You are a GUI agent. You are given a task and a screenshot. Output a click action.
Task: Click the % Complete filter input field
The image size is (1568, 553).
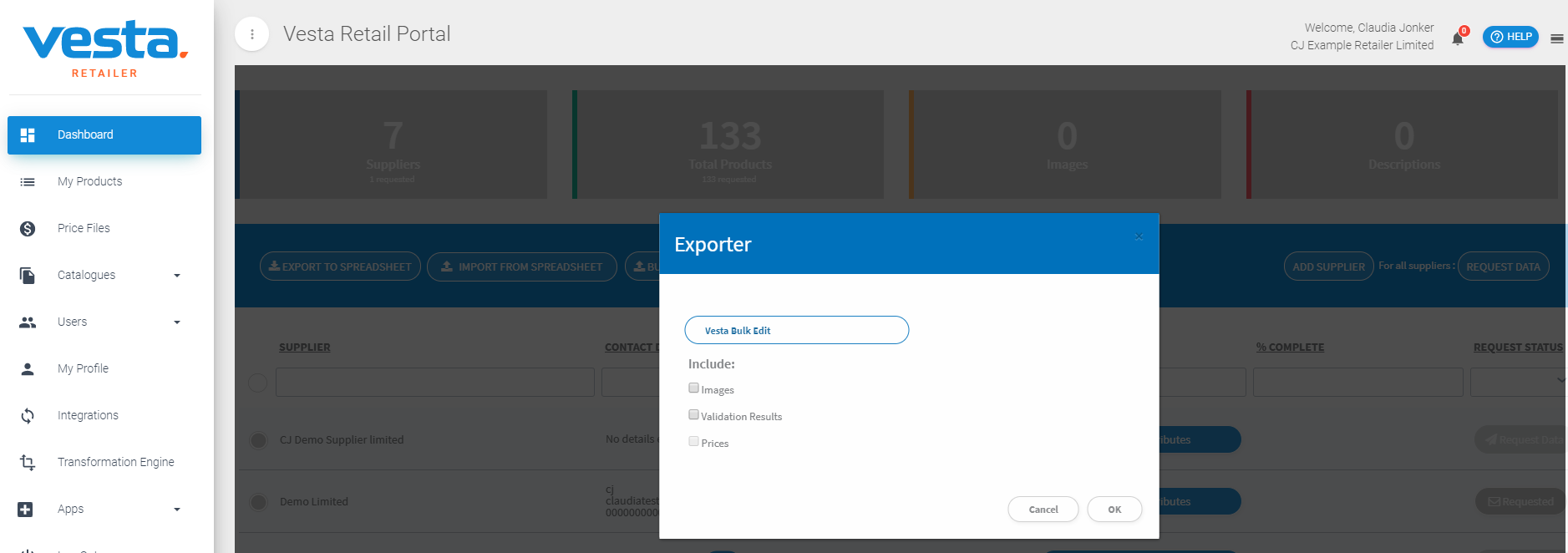click(1358, 382)
